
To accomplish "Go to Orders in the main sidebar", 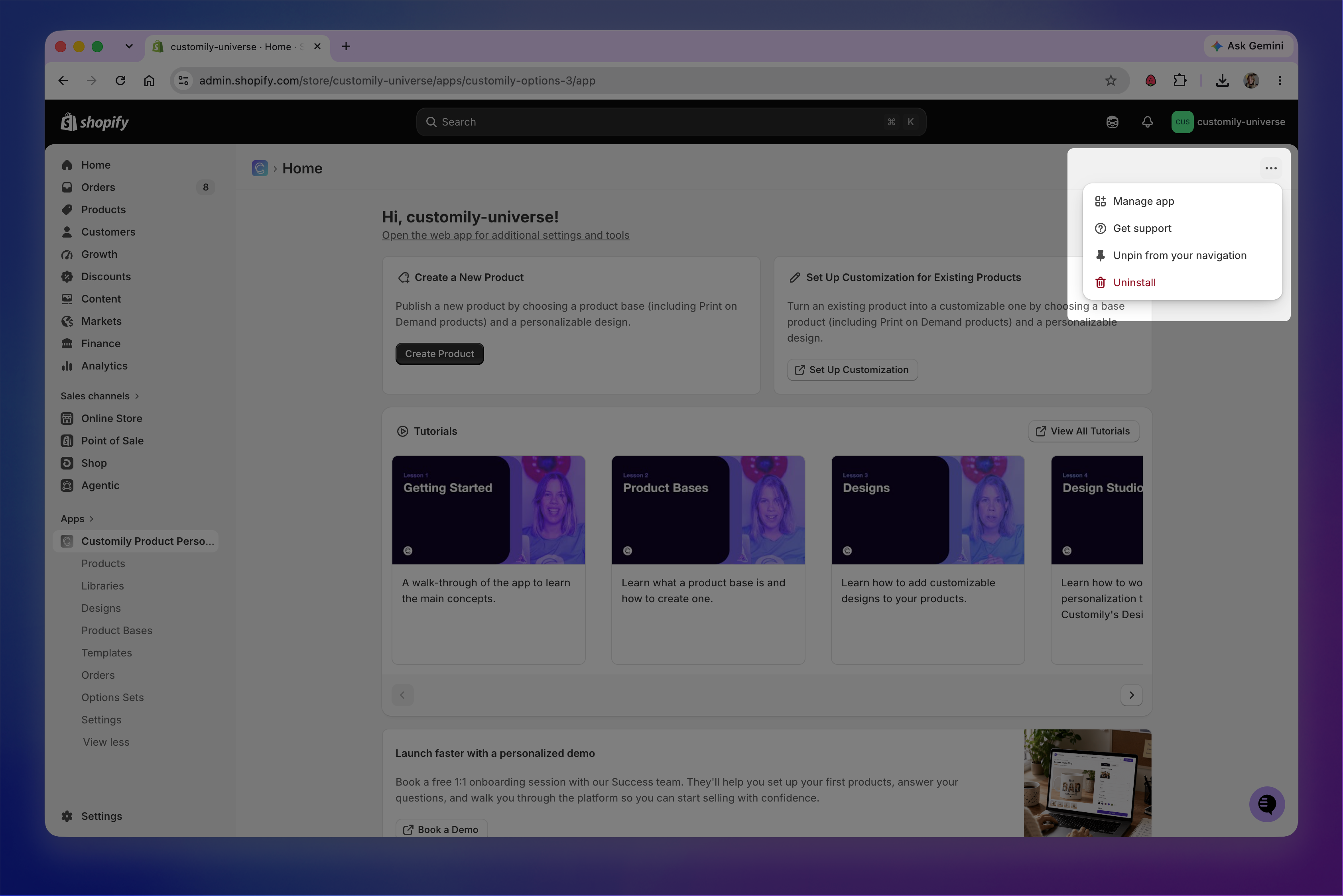I will pos(136,187).
